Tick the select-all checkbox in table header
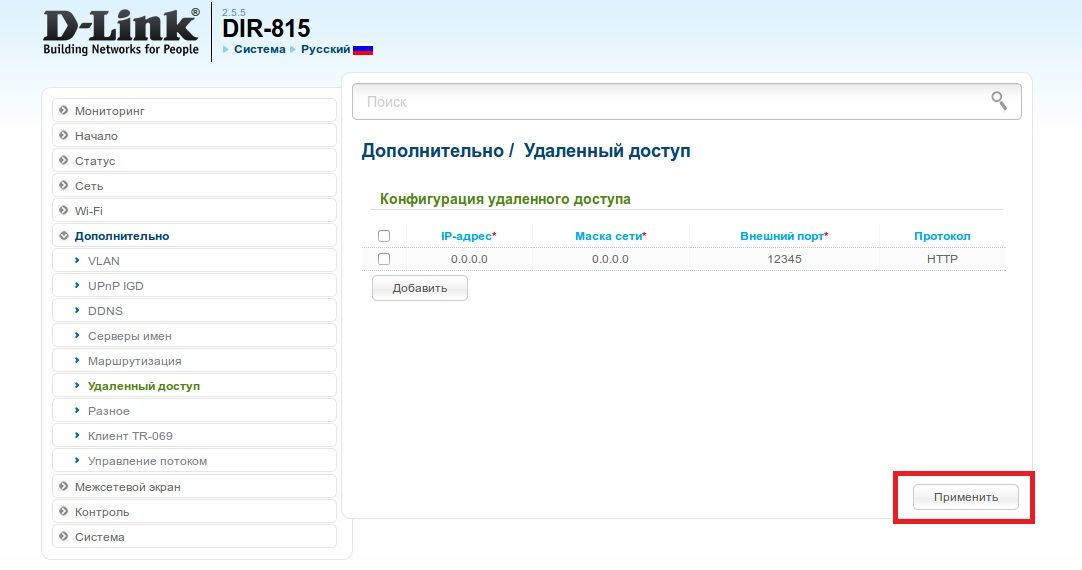 tap(384, 236)
